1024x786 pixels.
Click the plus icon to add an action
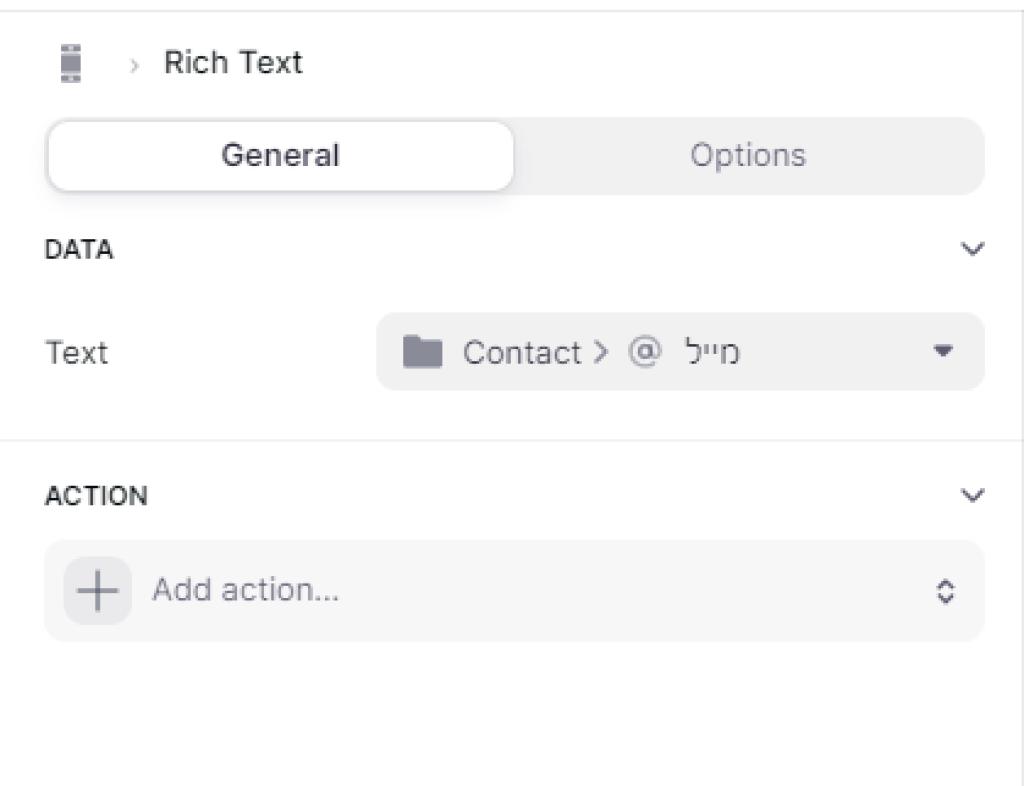[98, 591]
